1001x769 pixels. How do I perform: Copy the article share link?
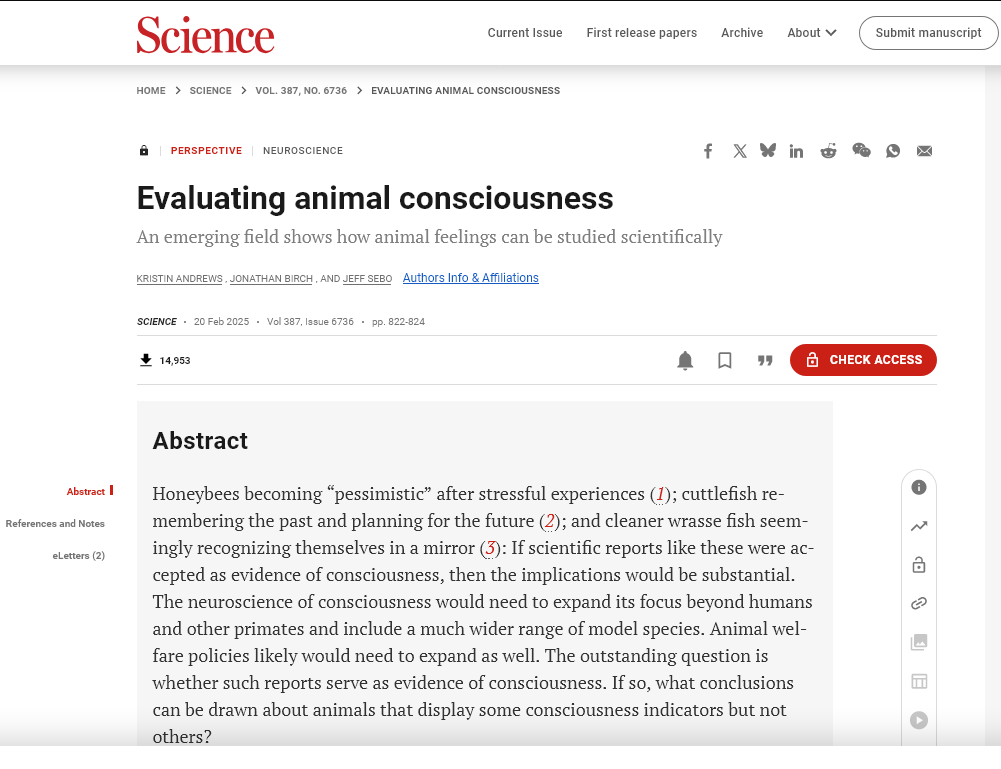click(918, 602)
